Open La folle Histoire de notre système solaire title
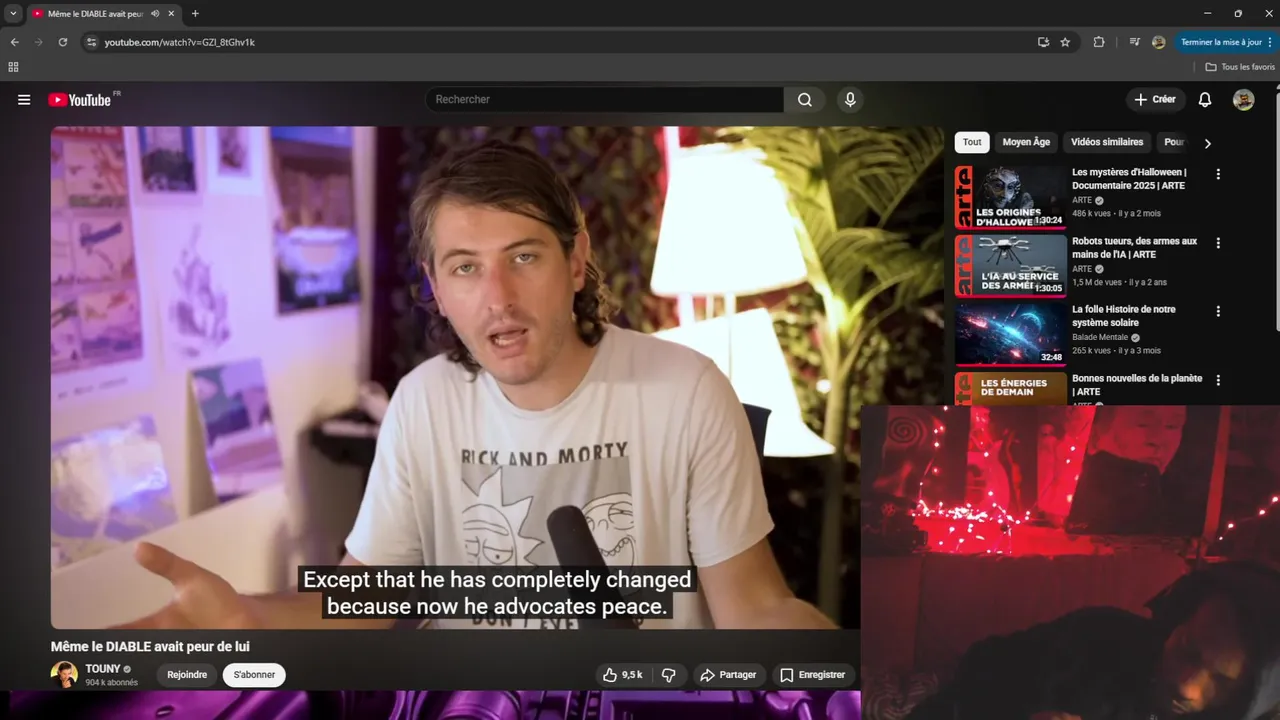This screenshot has width=1280, height=720. 1124,316
